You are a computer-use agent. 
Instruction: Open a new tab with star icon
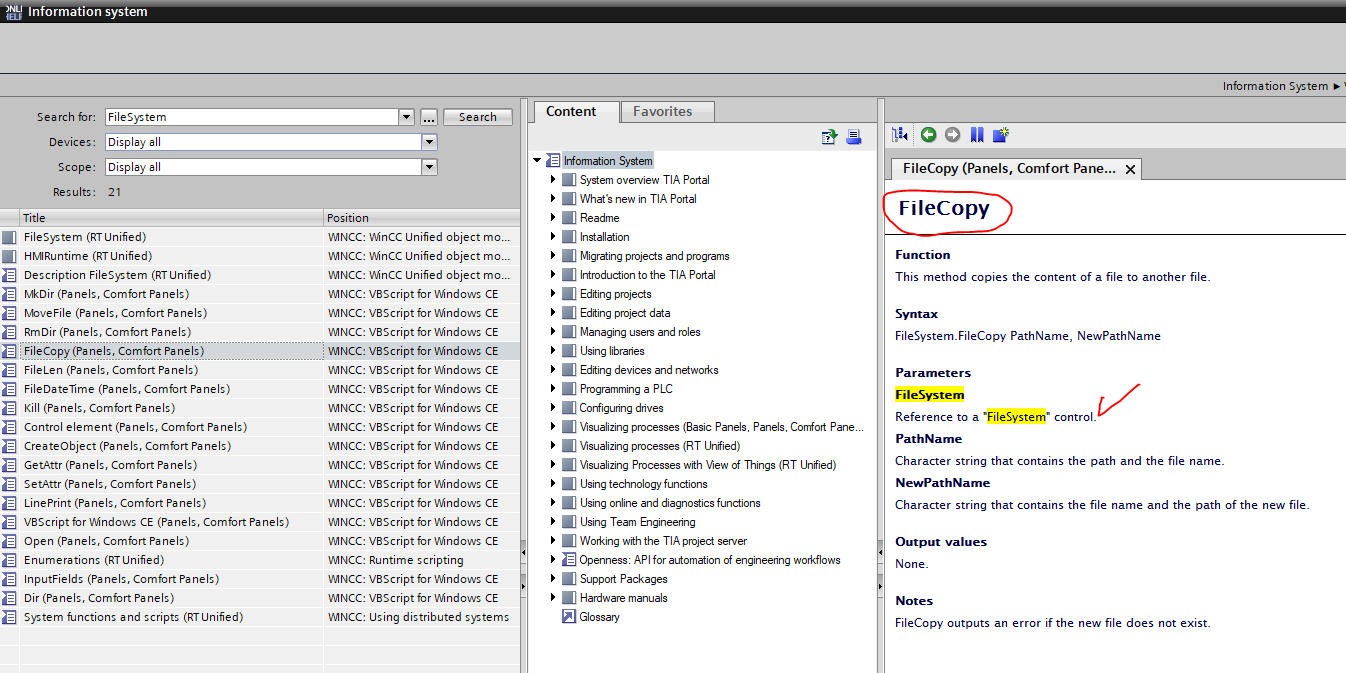[x=1001, y=135]
